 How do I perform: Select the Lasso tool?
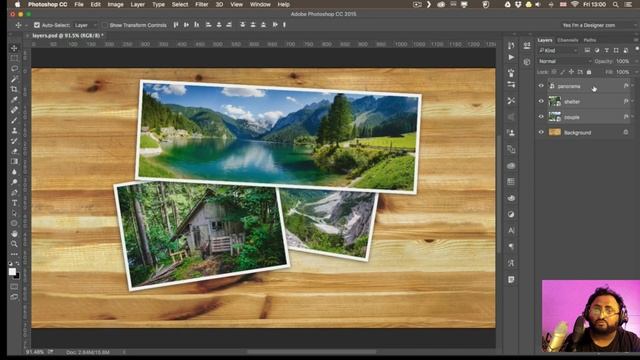pos(14,69)
